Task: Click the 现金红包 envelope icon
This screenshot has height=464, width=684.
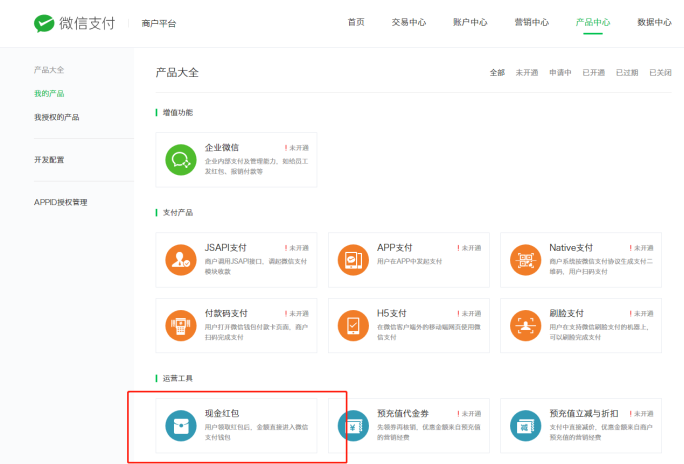Action: pos(181,426)
